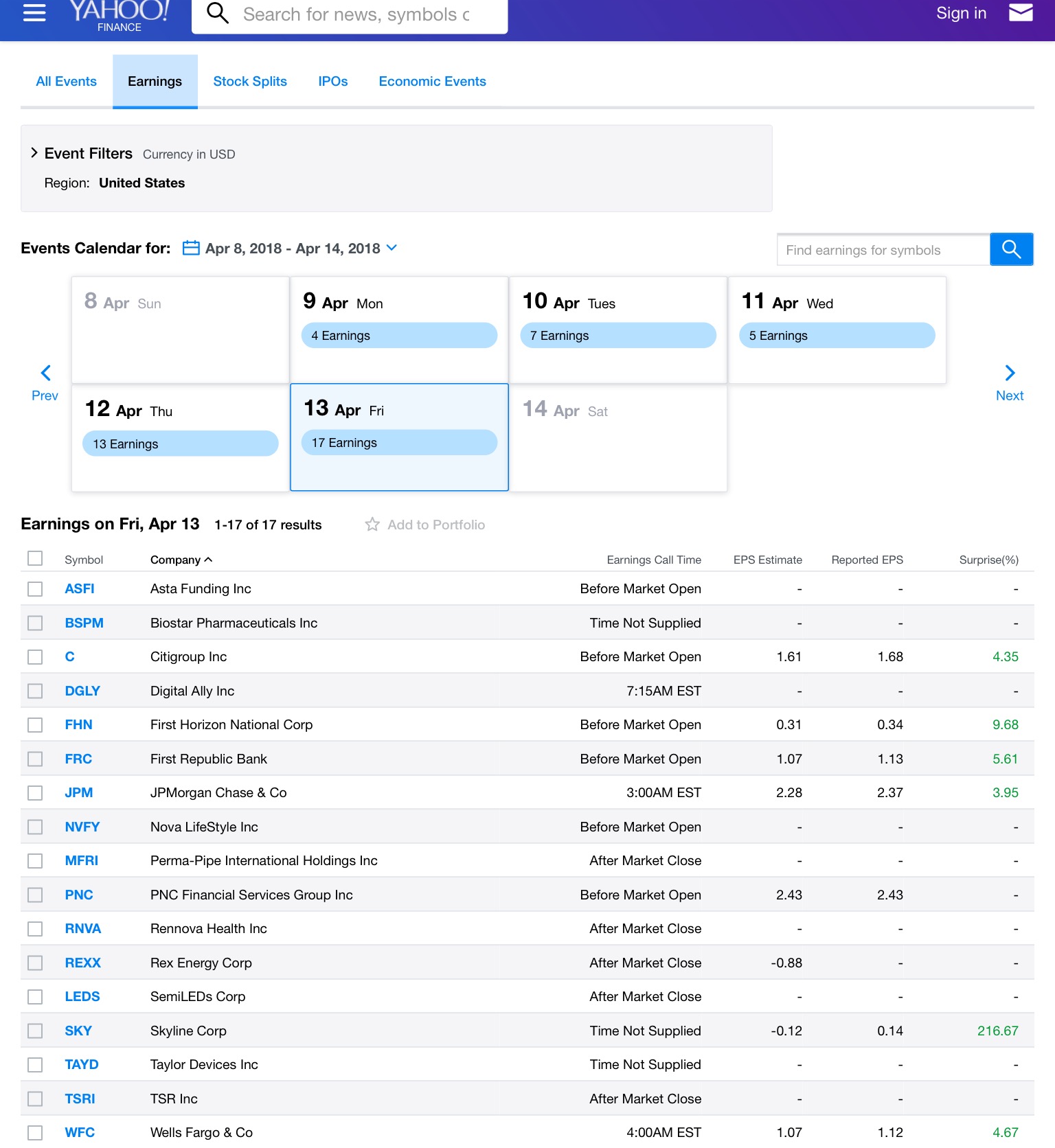
Task: Focus the Find earnings for symbols field
Action: [x=883, y=250]
